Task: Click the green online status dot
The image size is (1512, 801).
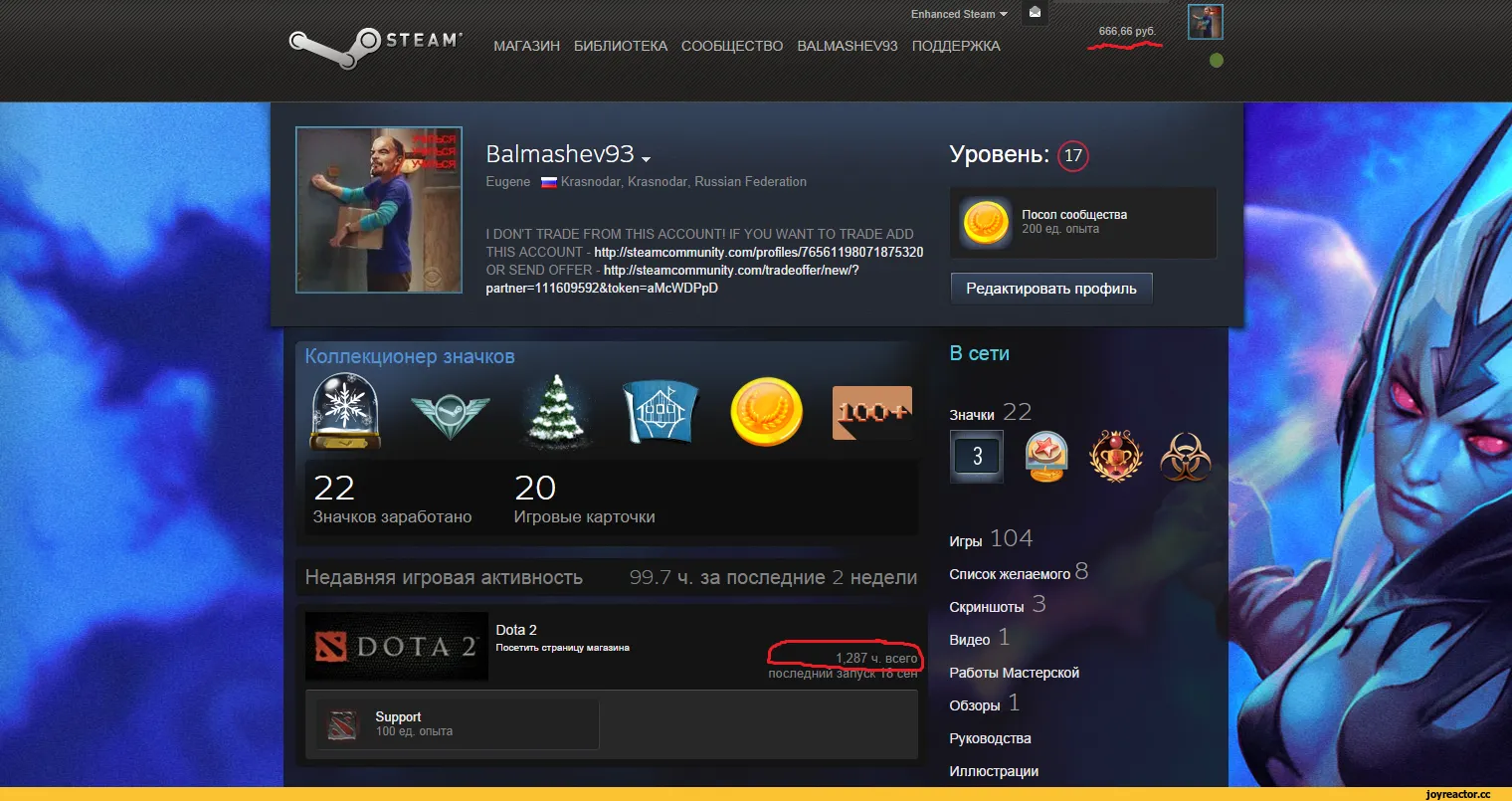Action: (x=1216, y=61)
